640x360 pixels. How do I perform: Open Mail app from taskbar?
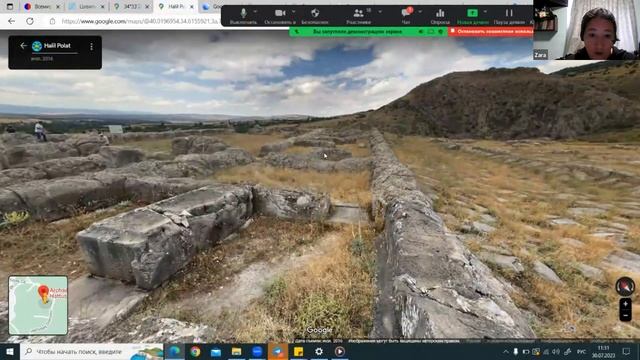point(216,351)
